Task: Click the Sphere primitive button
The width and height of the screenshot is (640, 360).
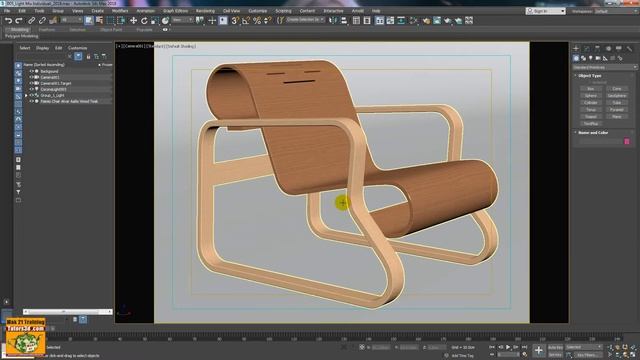Action: pyautogui.click(x=590, y=96)
